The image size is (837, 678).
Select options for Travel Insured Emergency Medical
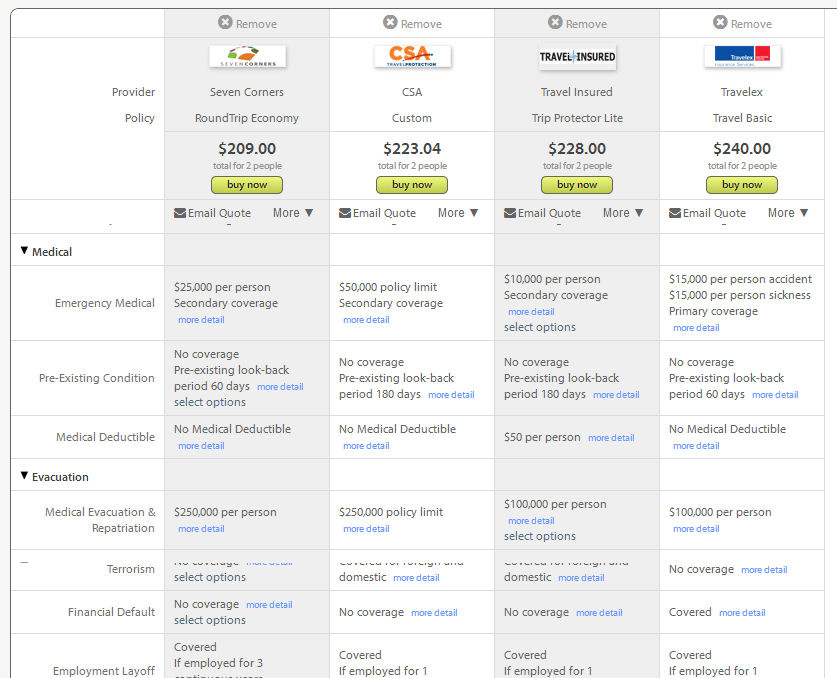pyautogui.click(x=540, y=327)
